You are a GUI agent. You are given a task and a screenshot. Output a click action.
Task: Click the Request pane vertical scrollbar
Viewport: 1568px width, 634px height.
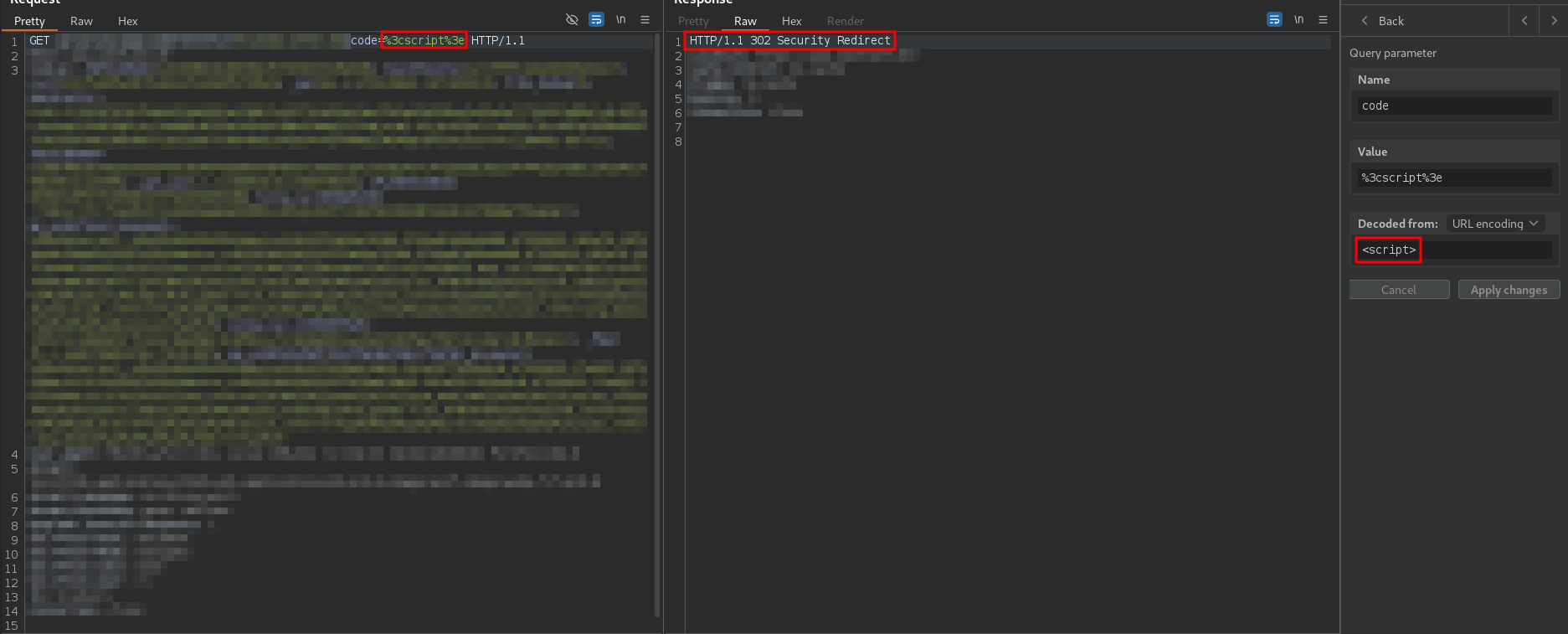tap(658, 327)
